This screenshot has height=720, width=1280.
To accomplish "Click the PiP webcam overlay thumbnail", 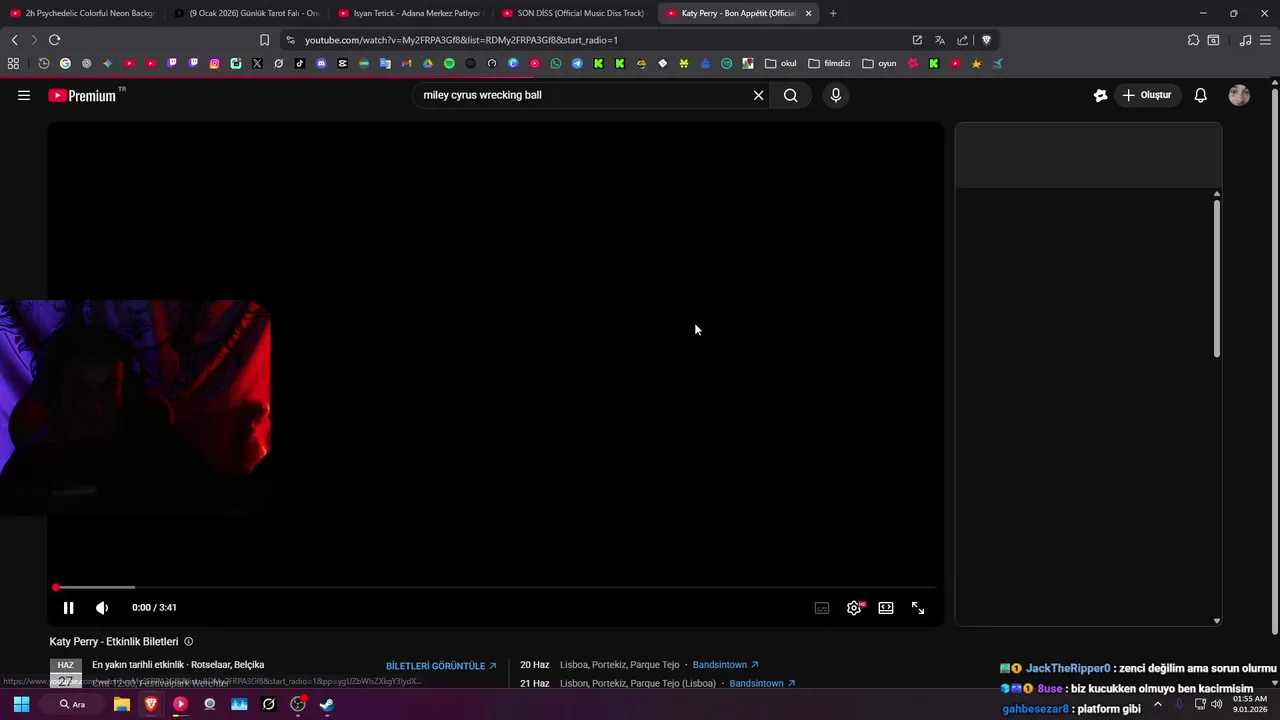I will (135, 407).
